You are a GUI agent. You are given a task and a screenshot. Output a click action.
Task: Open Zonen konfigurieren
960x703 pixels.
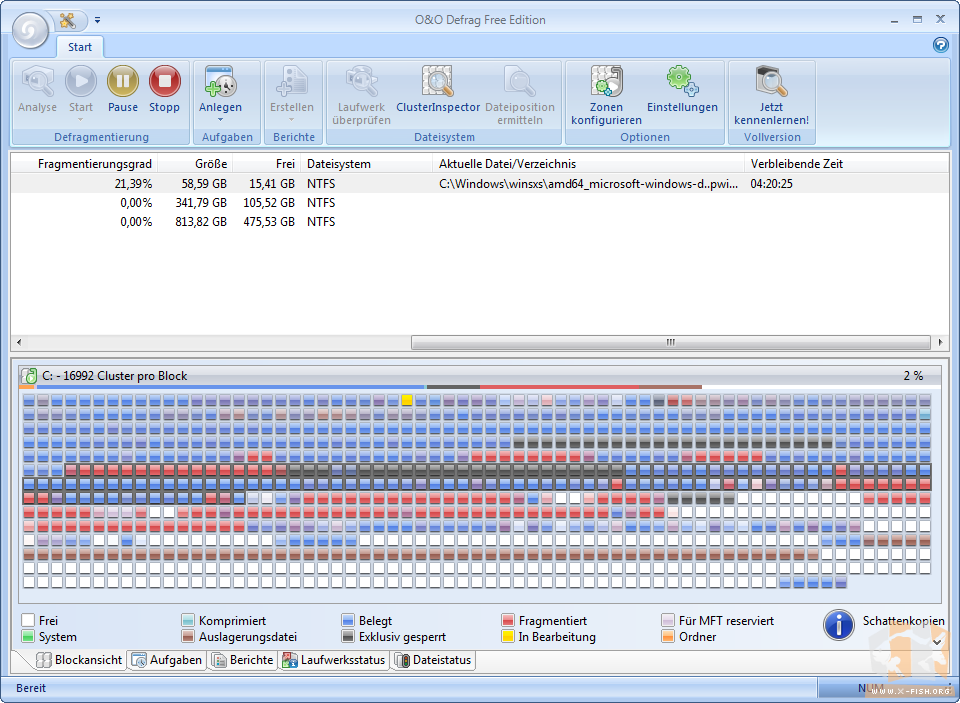click(606, 81)
